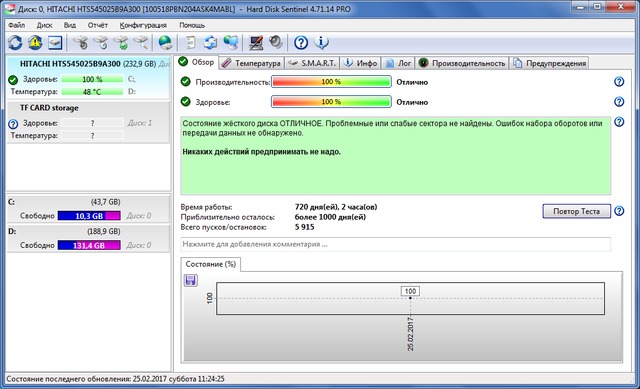The image size is (640, 389).
Task: Click the blue refresh arrows toolbar icon
Action: coord(15,42)
